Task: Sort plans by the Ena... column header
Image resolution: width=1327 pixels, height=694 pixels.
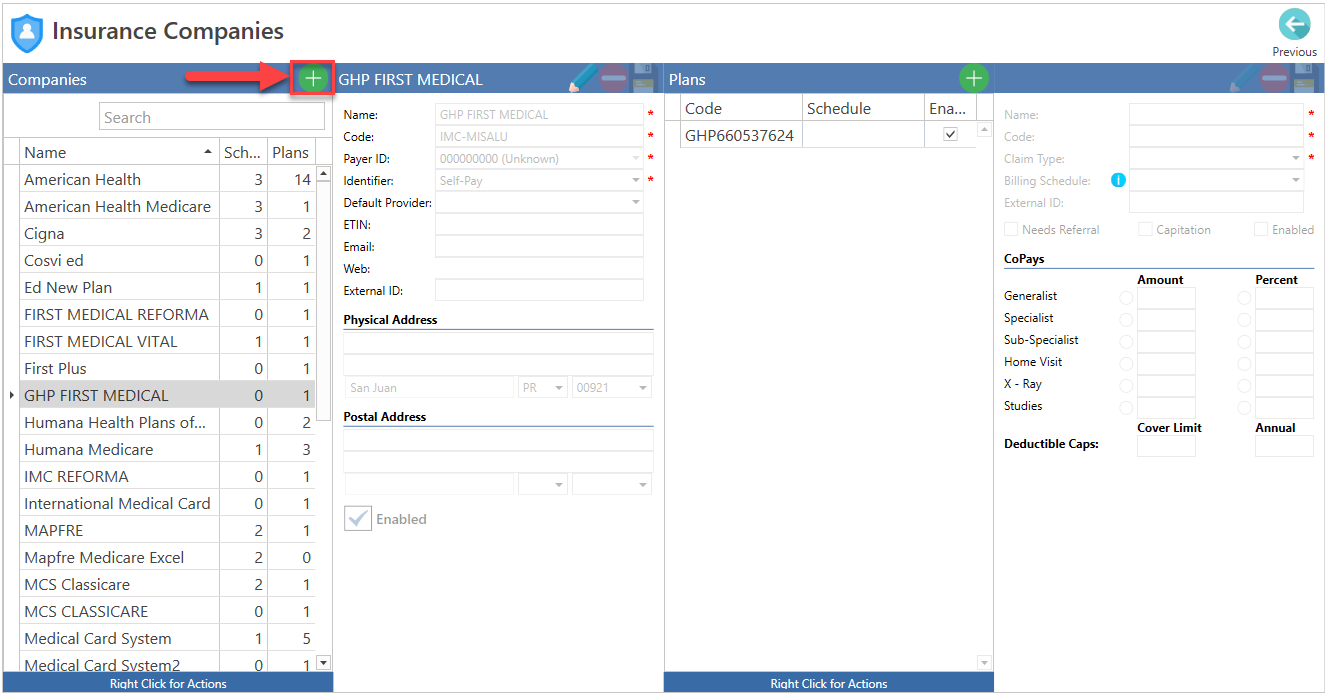Action: coord(950,108)
